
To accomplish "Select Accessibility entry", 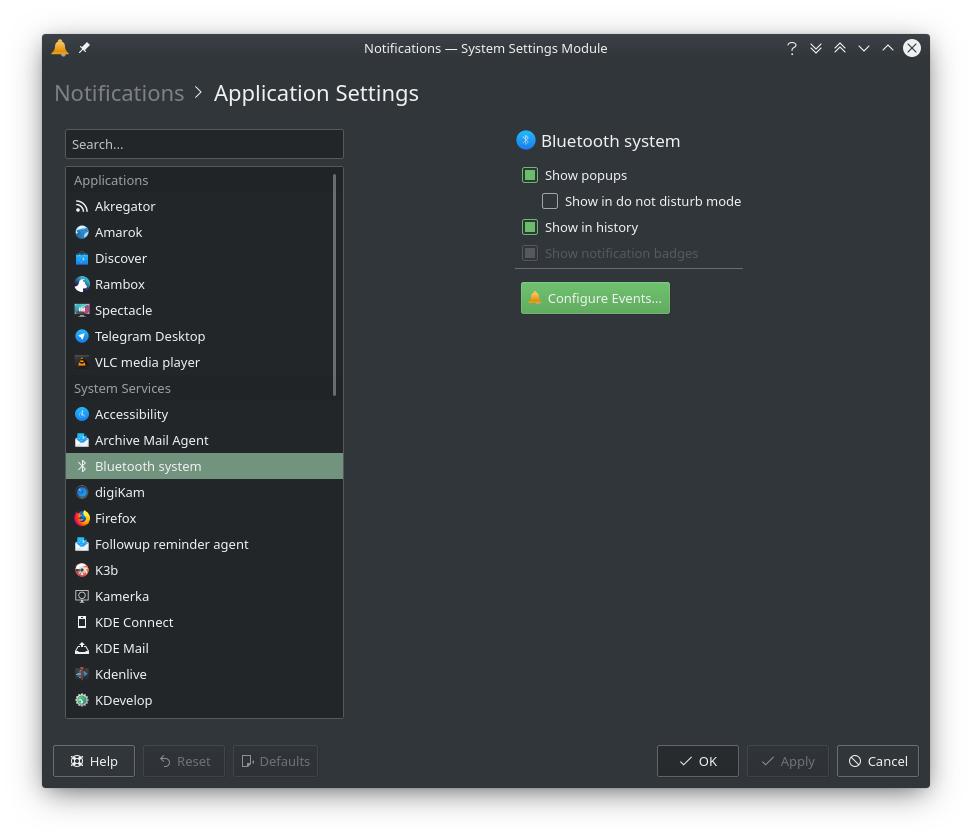I will click(x=205, y=415).
